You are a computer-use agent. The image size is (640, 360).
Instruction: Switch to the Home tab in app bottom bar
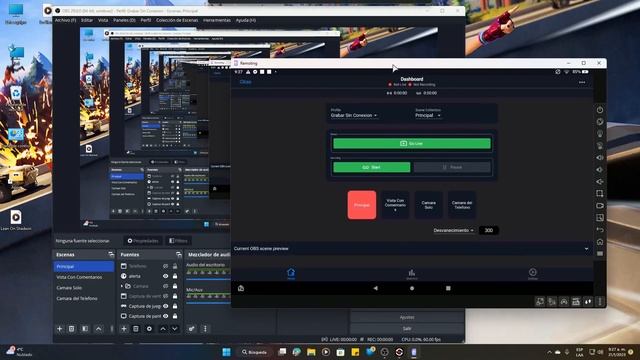pyautogui.click(x=291, y=274)
